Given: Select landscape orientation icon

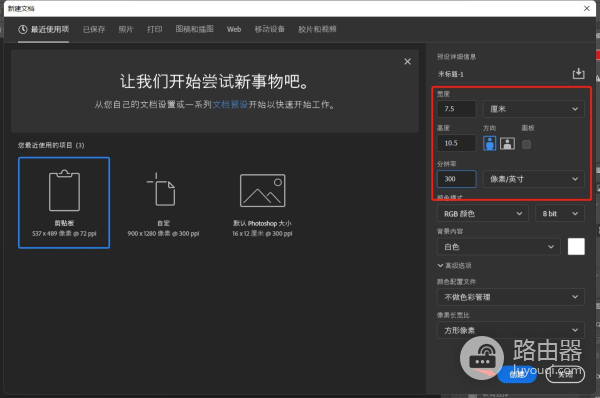Looking at the screenshot, I should (507, 144).
